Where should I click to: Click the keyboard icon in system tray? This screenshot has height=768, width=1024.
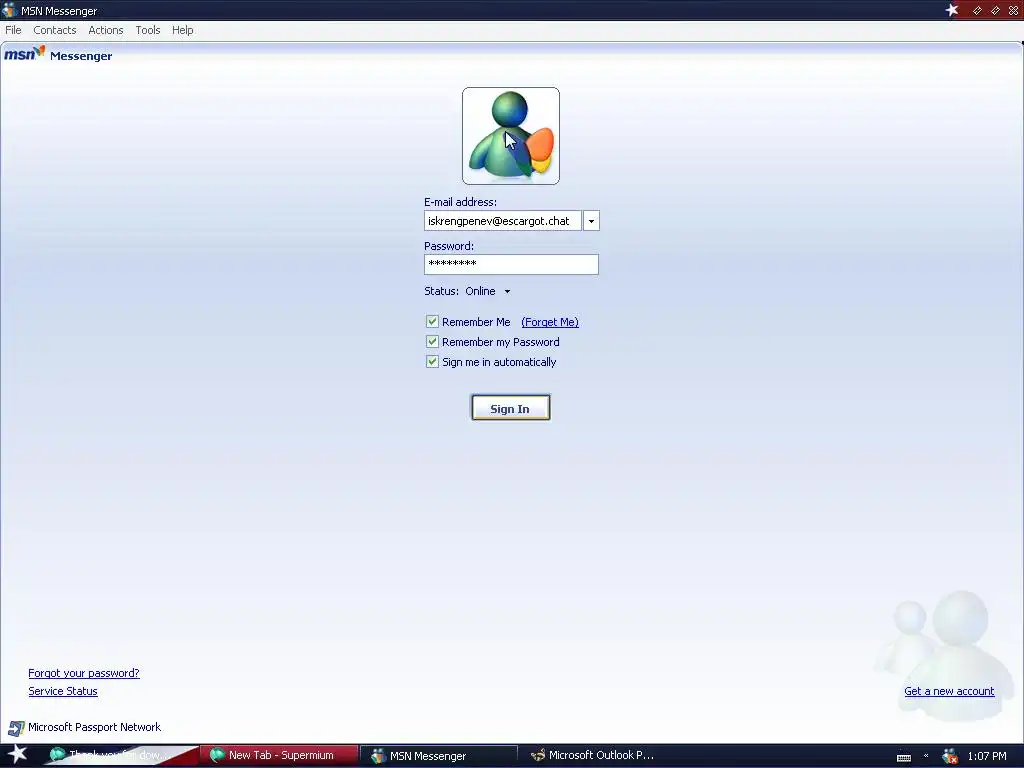904,757
